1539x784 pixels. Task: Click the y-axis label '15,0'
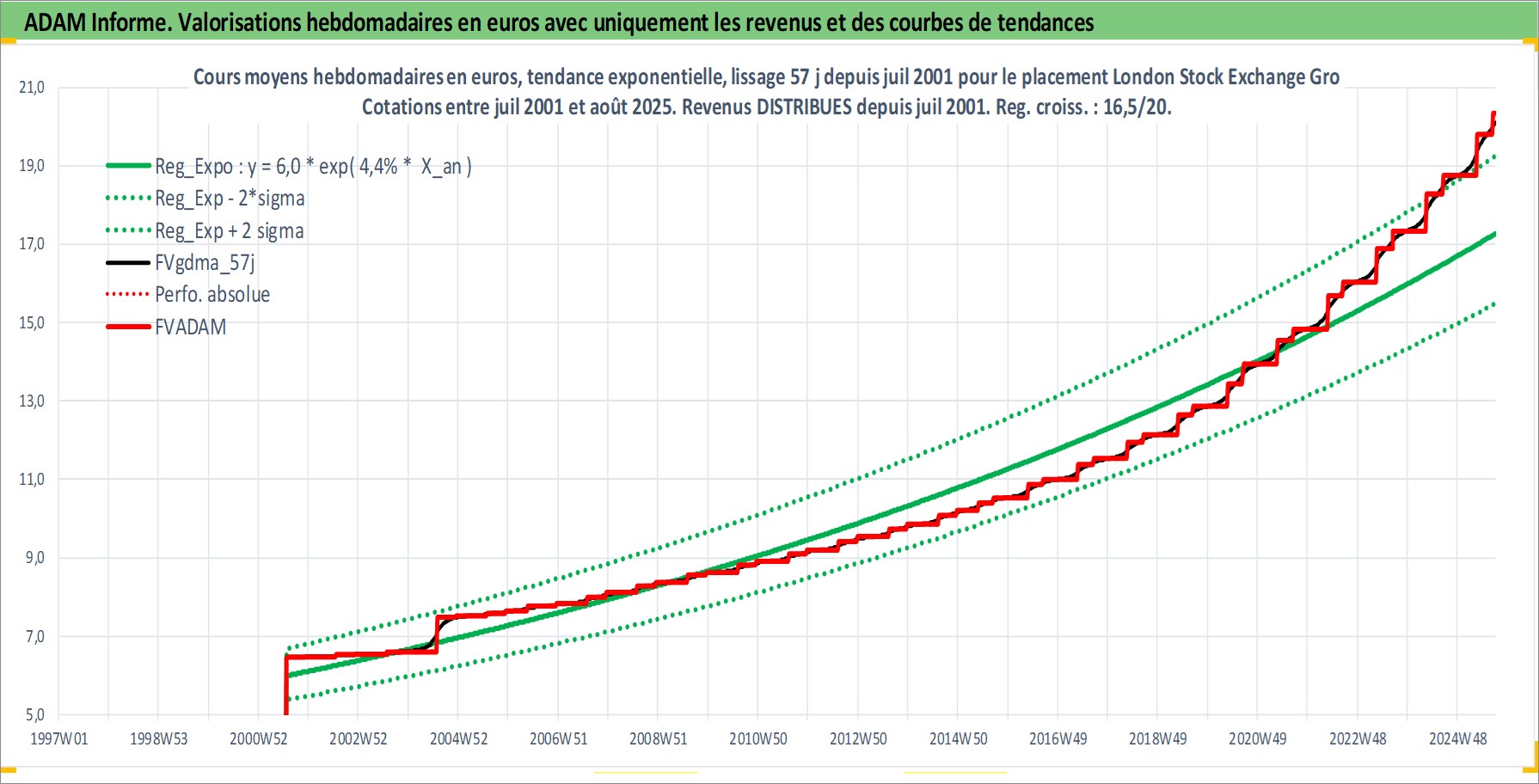[32, 322]
